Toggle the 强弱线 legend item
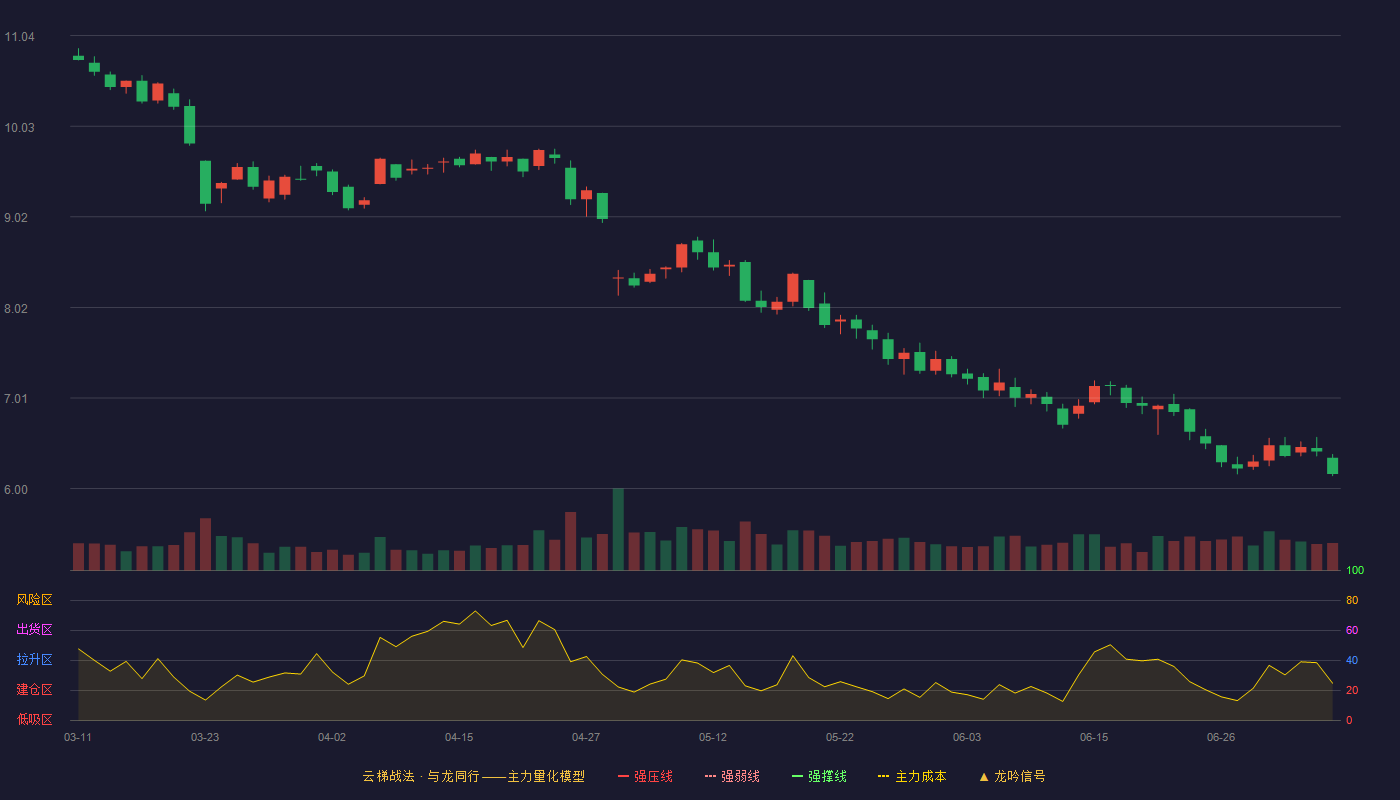This screenshot has width=1400, height=800. click(732, 776)
